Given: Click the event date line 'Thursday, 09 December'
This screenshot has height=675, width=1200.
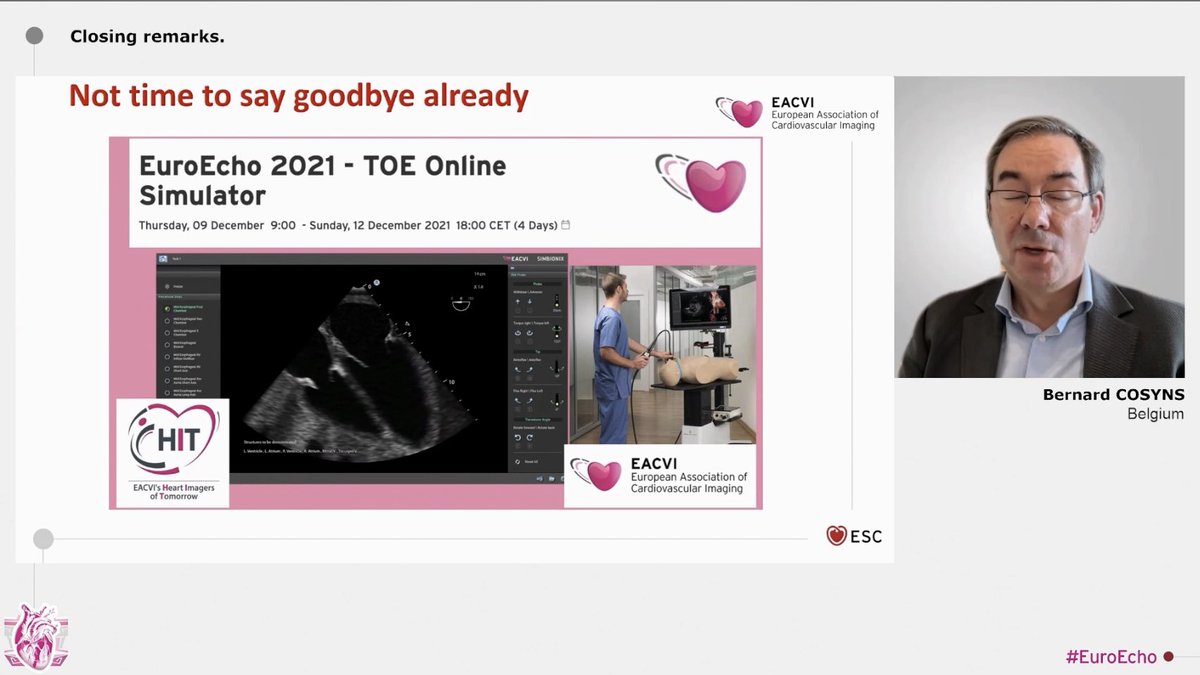Looking at the screenshot, I should [x=347, y=225].
